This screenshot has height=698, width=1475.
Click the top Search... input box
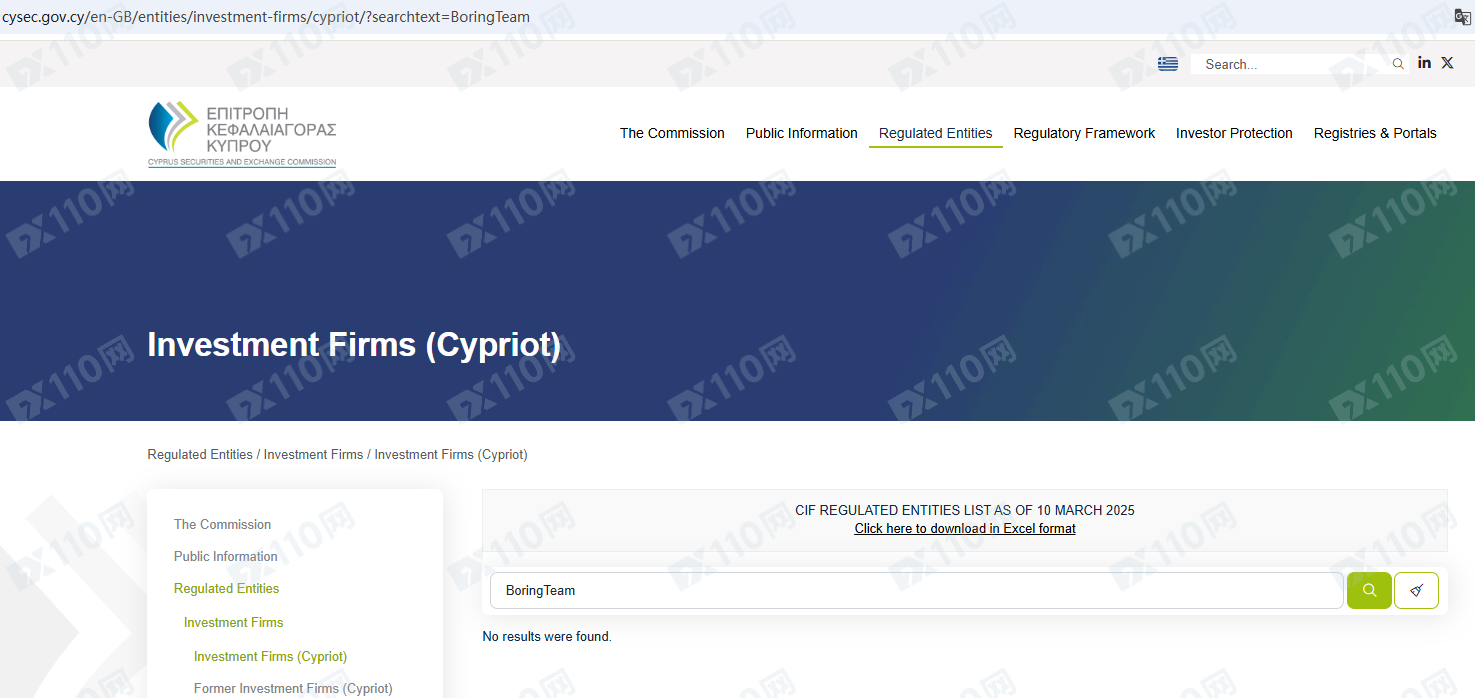(x=1290, y=64)
